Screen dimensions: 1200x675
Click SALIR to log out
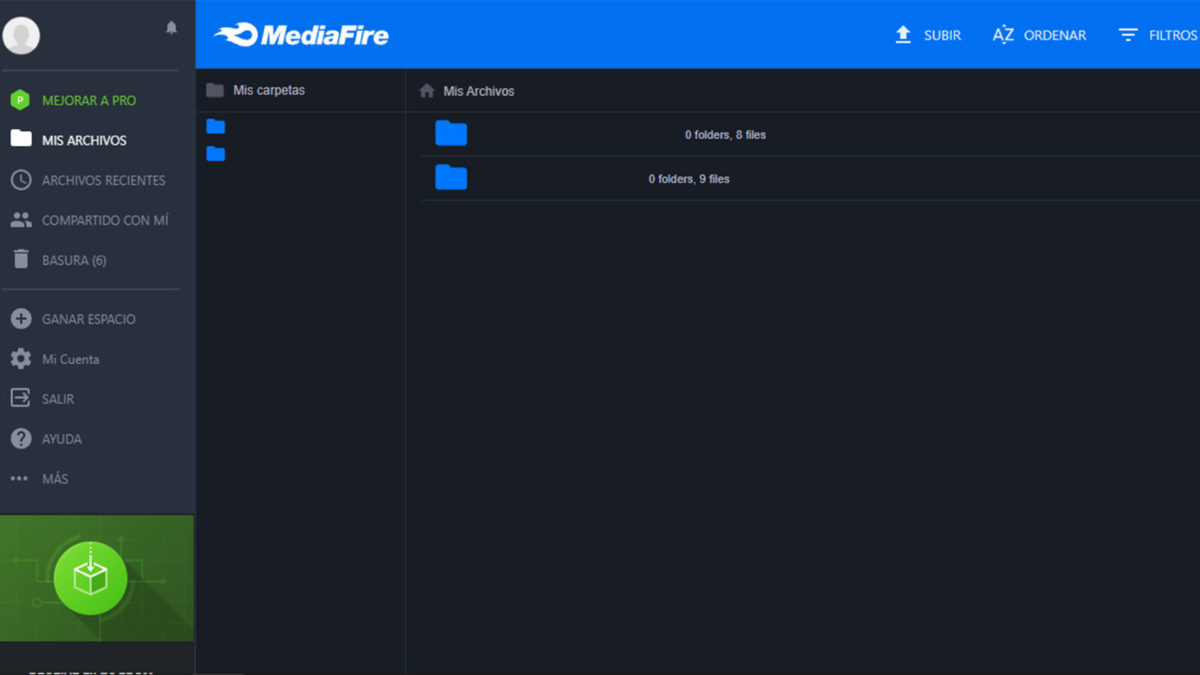click(x=58, y=399)
